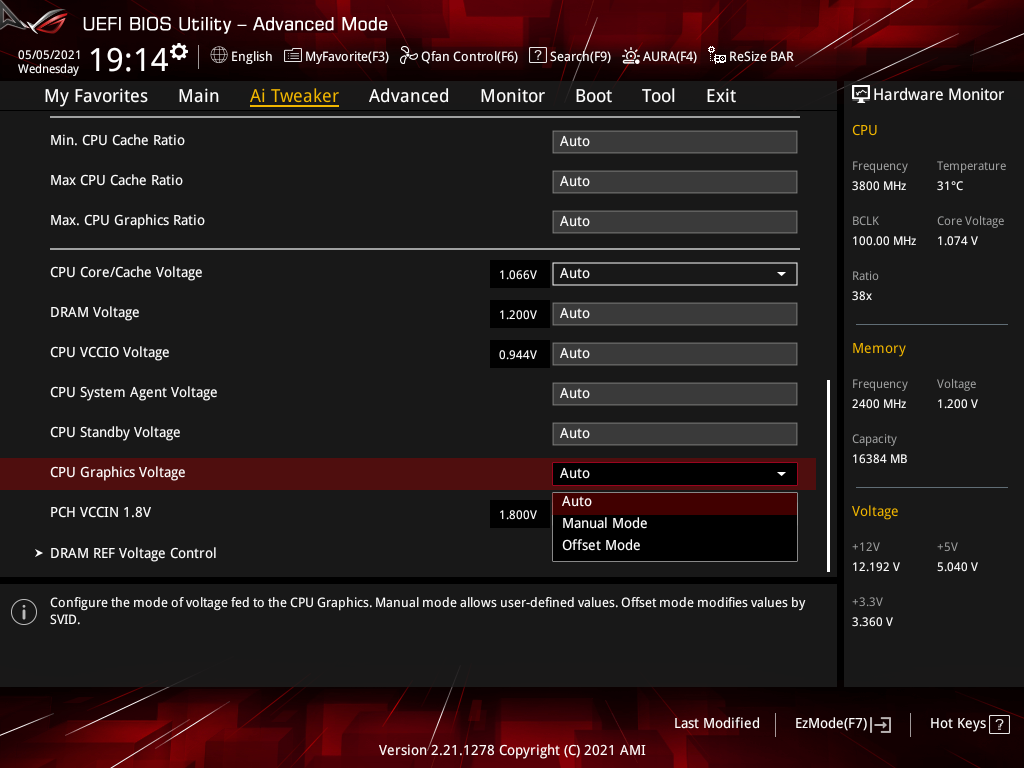
Task: Click DRAM Voltage Auto field
Action: (x=675, y=313)
